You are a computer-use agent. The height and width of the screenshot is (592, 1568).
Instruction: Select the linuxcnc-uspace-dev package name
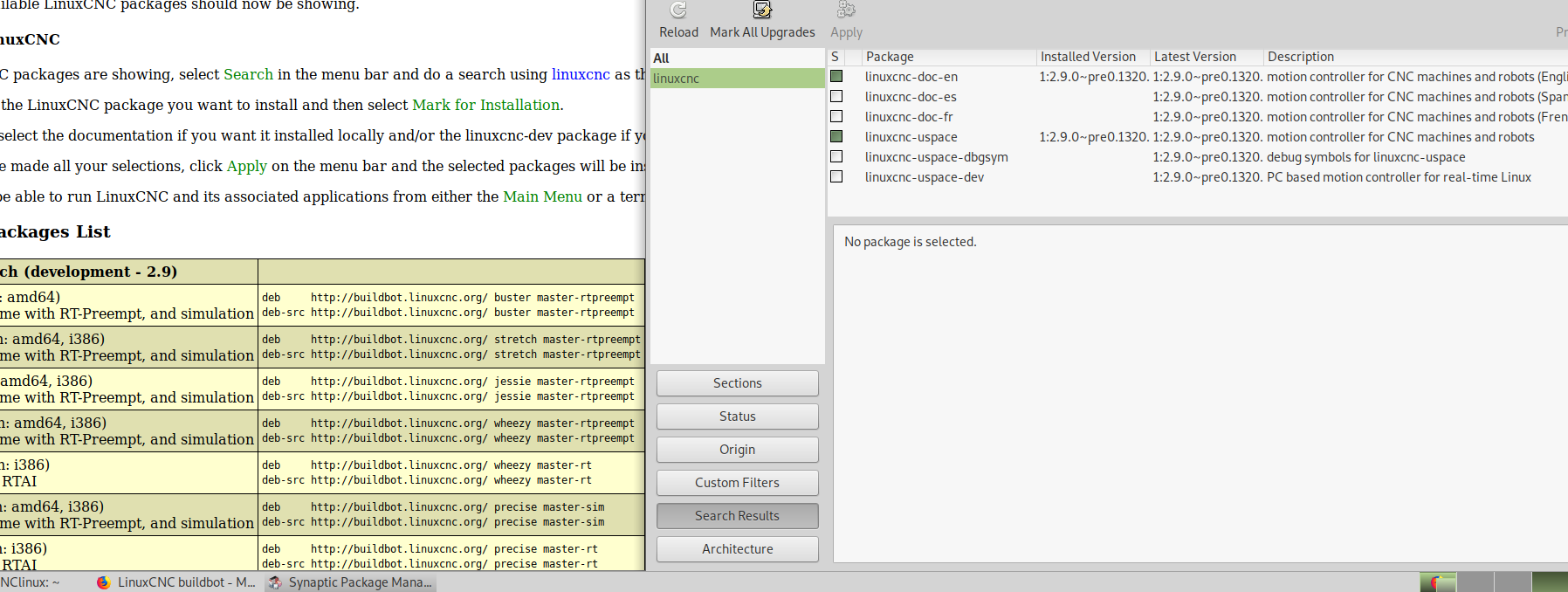point(925,177)
